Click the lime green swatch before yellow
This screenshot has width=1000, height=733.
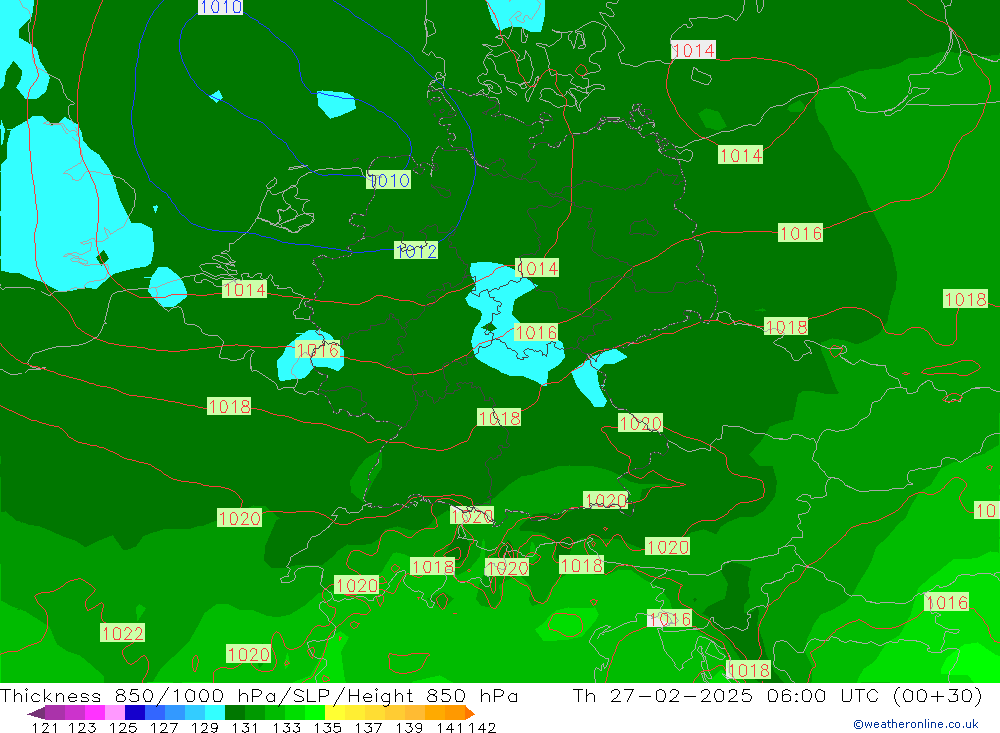coord(315,713)
